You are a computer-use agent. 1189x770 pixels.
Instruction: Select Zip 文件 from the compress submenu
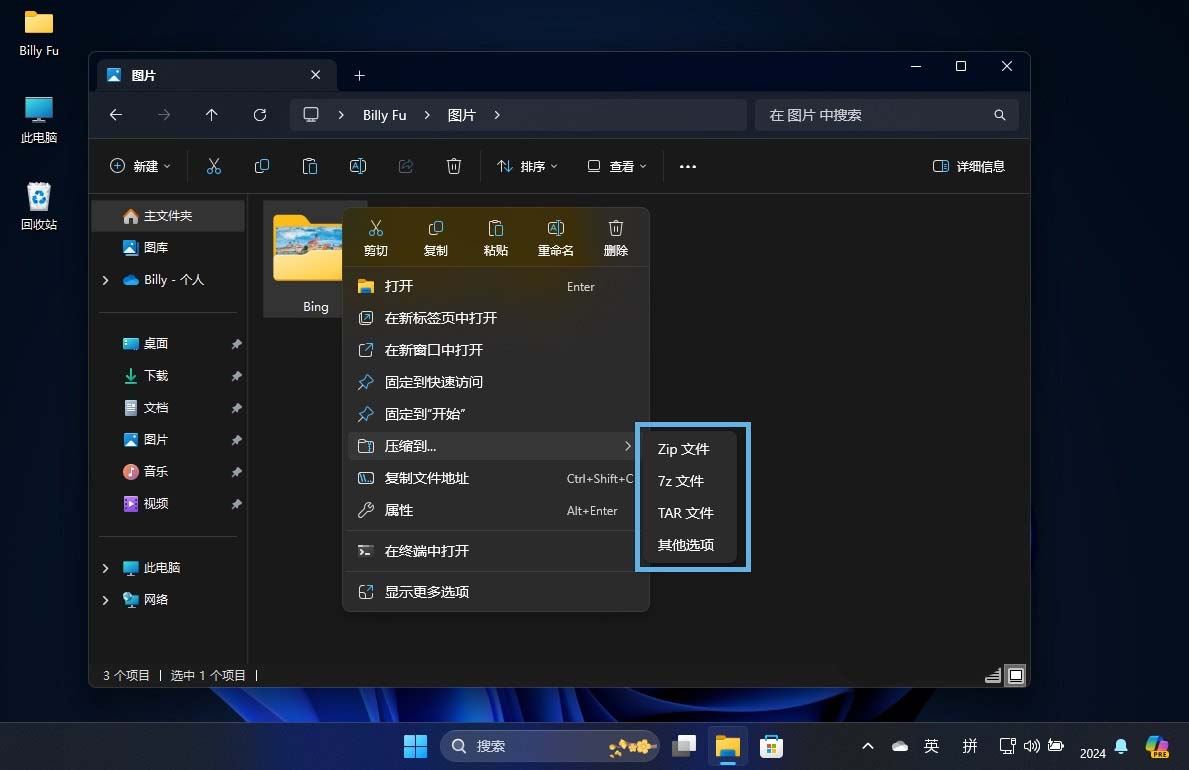[684, 449]
